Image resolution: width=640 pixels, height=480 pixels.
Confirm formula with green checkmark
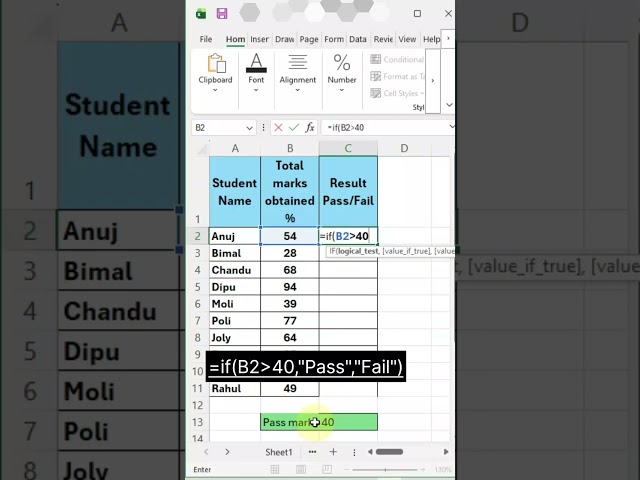(293, 128)
